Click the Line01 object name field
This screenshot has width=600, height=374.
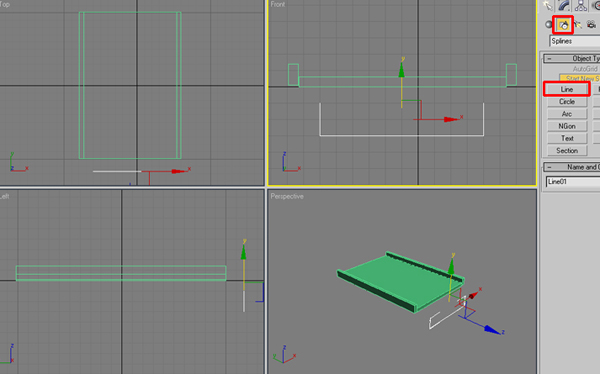(573, 181)
